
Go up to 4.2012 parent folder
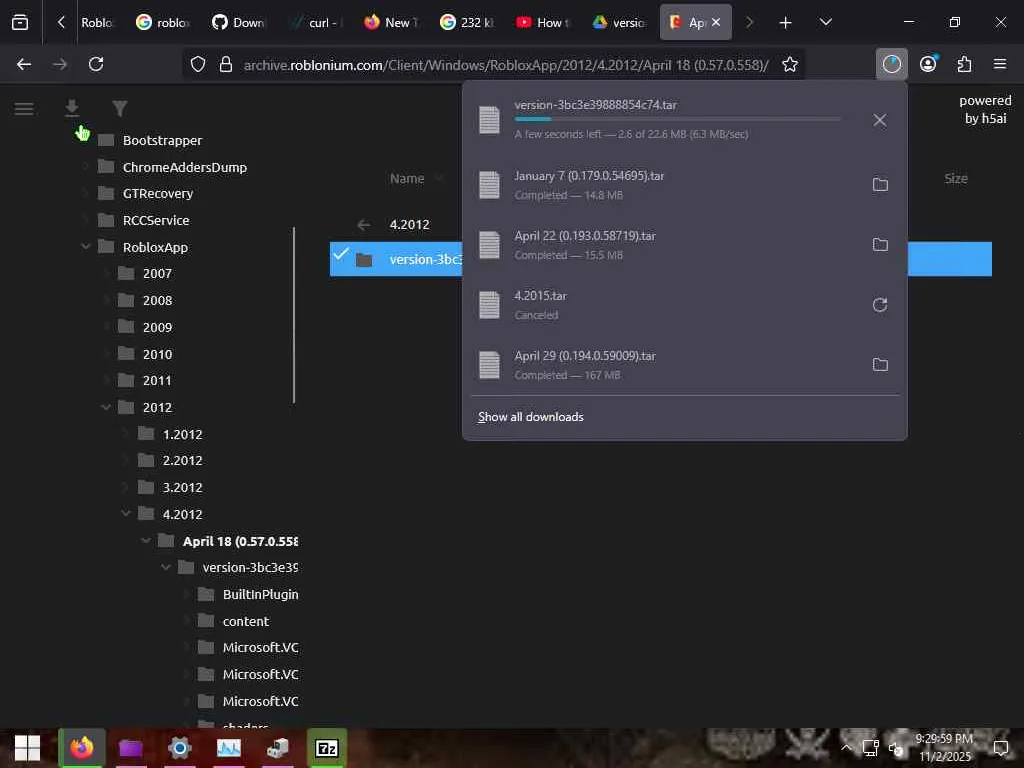coord(409,225)
